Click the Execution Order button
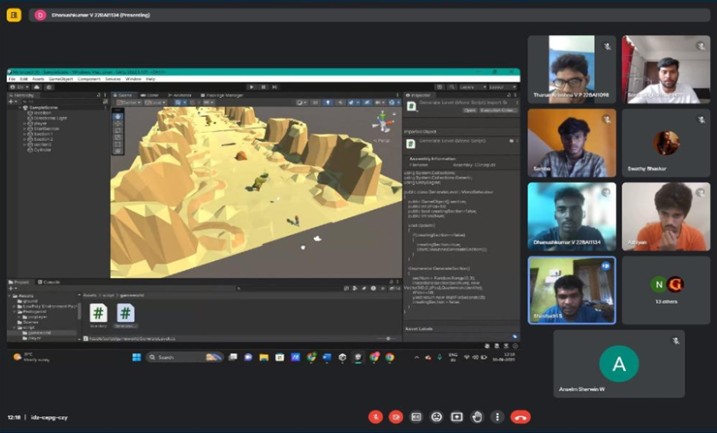This screenshot has height=433, width=717. [x=498, y=110]
